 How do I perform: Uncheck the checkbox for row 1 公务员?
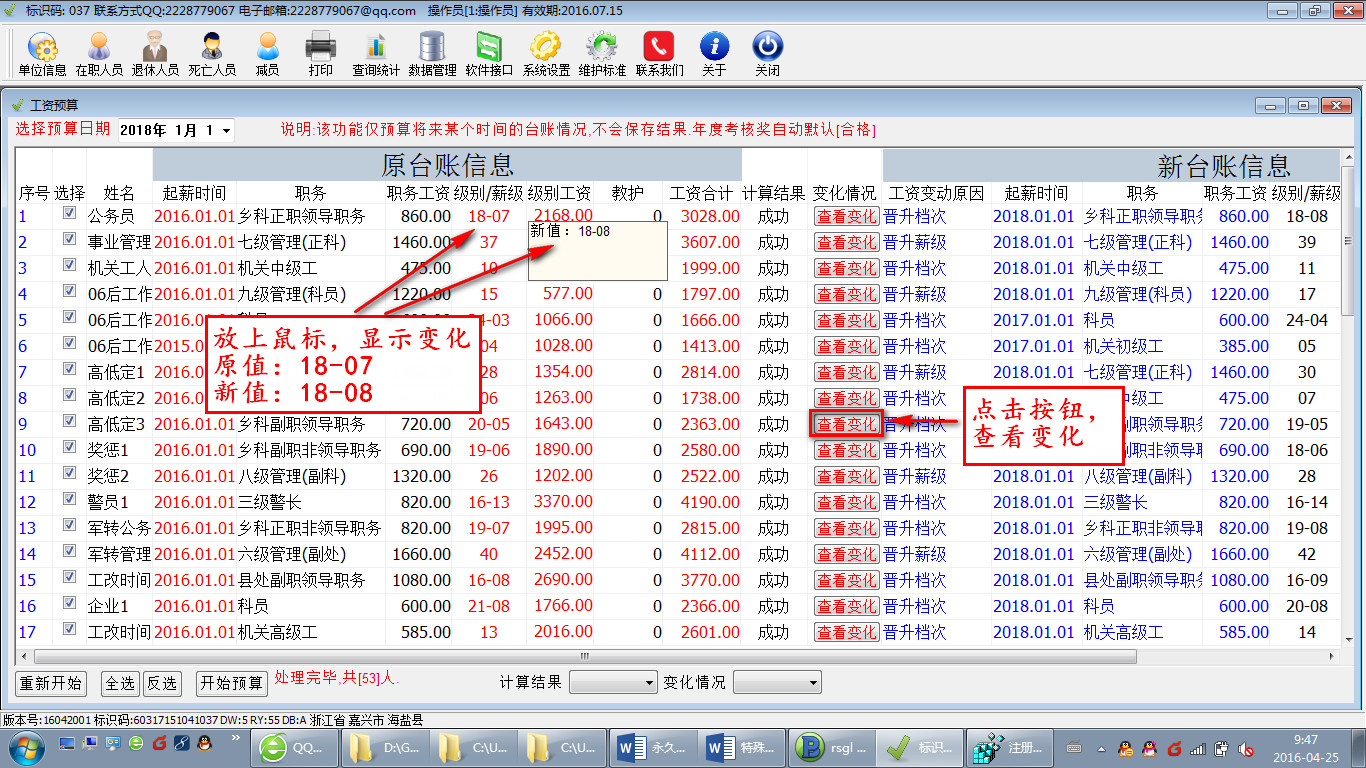(69, 214)
